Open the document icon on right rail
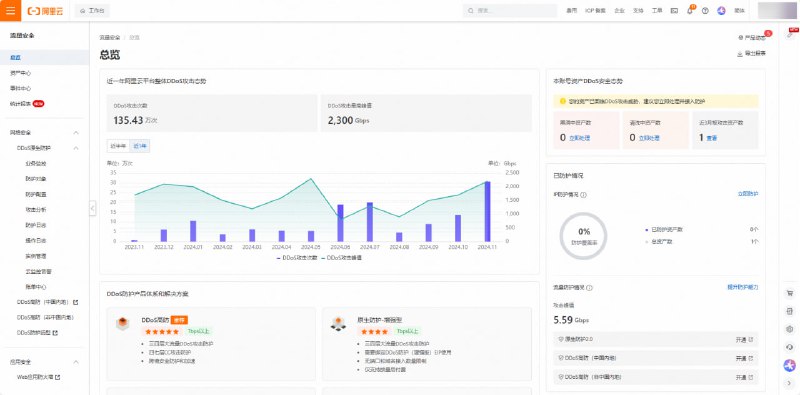 (x=790, y=311)
